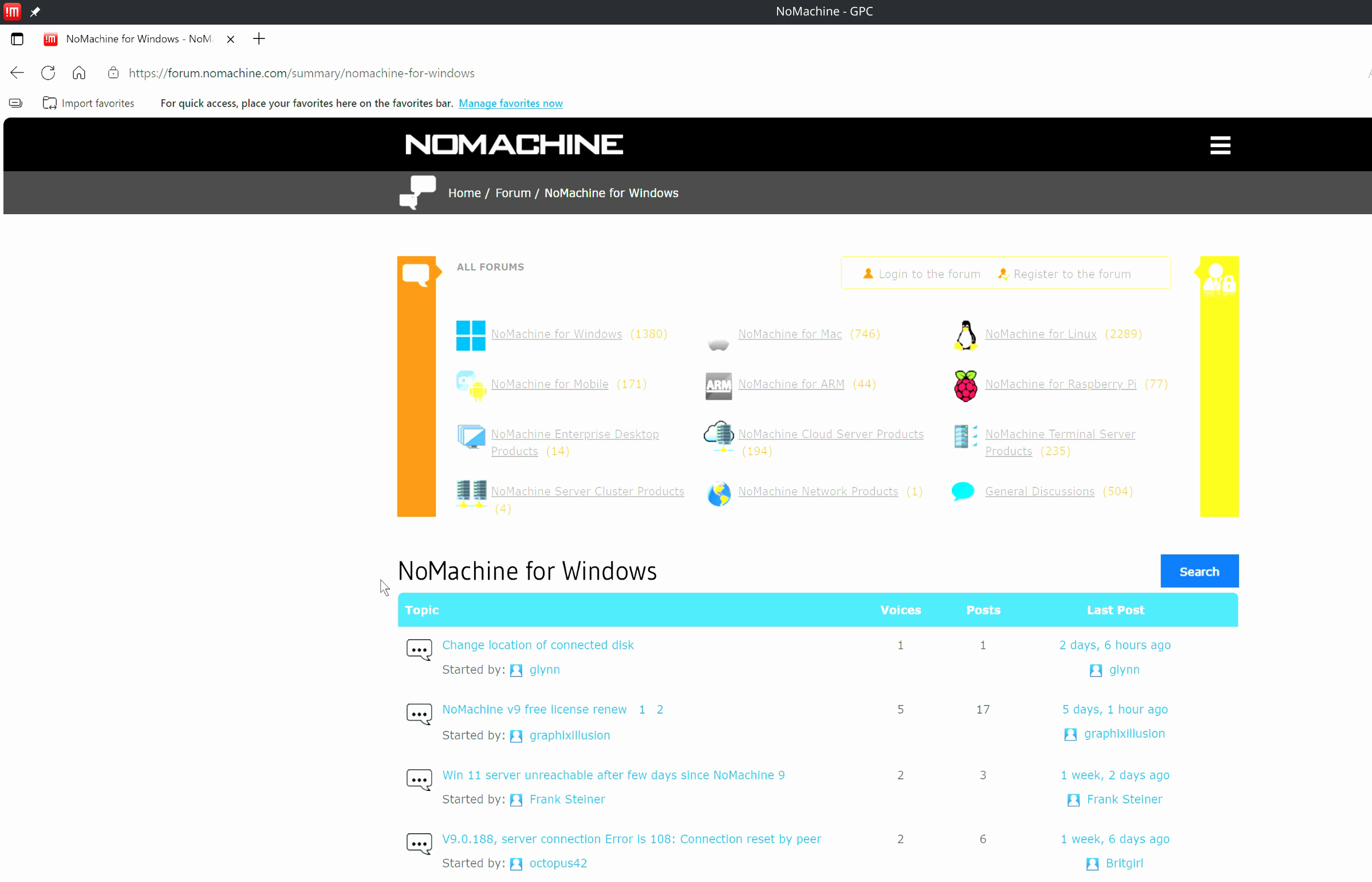Screen dimensions: 1372x882
Task: Open new tab with plus icon
Action: coord(259,39)
